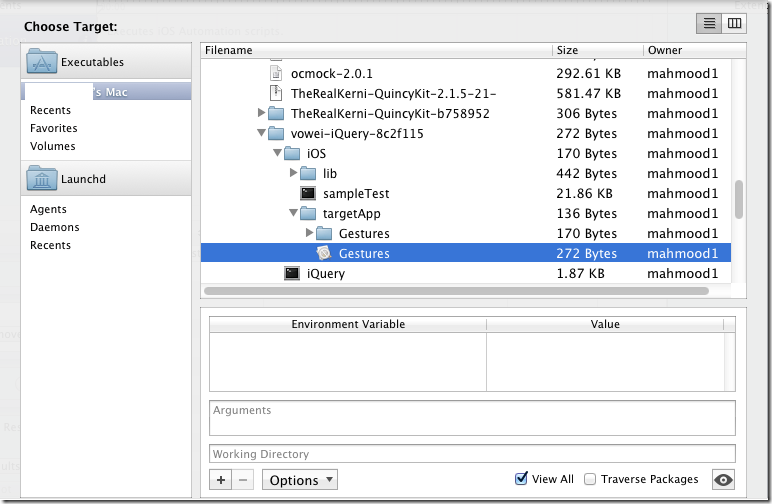Viewport: 772px width, 504px height.
Task: Switch to column view mode icon
Action: pos(735,24)
